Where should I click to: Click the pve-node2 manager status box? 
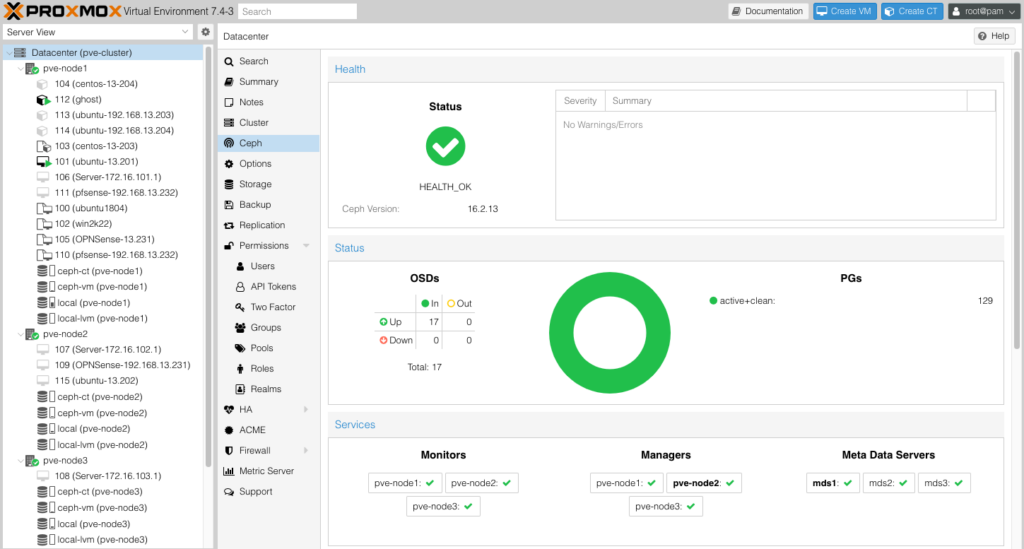tap(704, 483)
